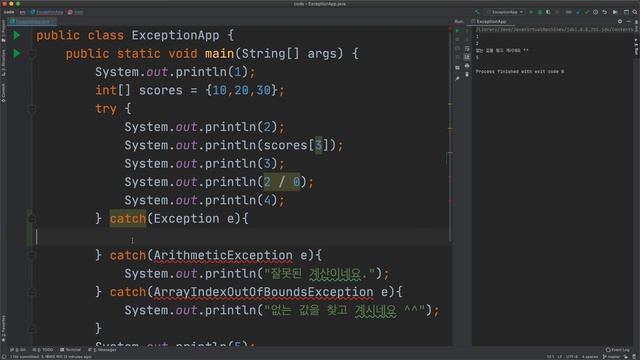
Task: Open the Git tool window at bottom
Action: coord(18,350)
